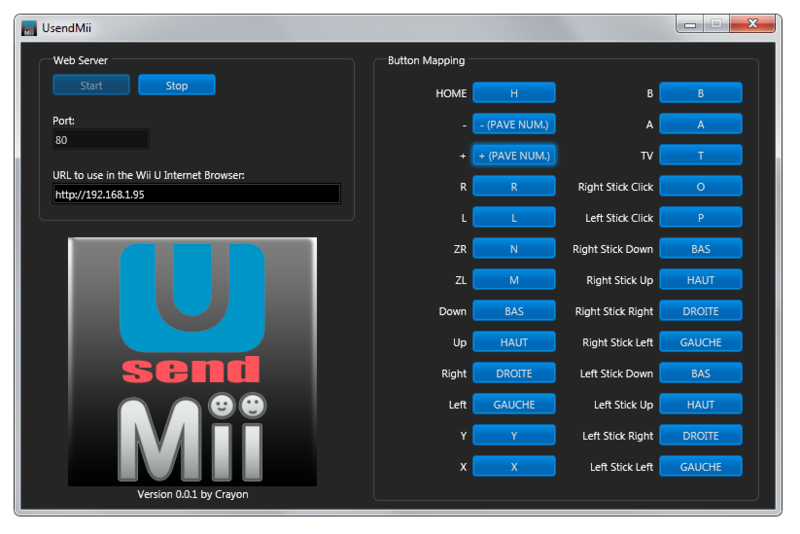The height and width of the screenshot is (534, 800).
Task: Remap the ZL trigger key
Action: pyautogui.click(x=513, y=280)
